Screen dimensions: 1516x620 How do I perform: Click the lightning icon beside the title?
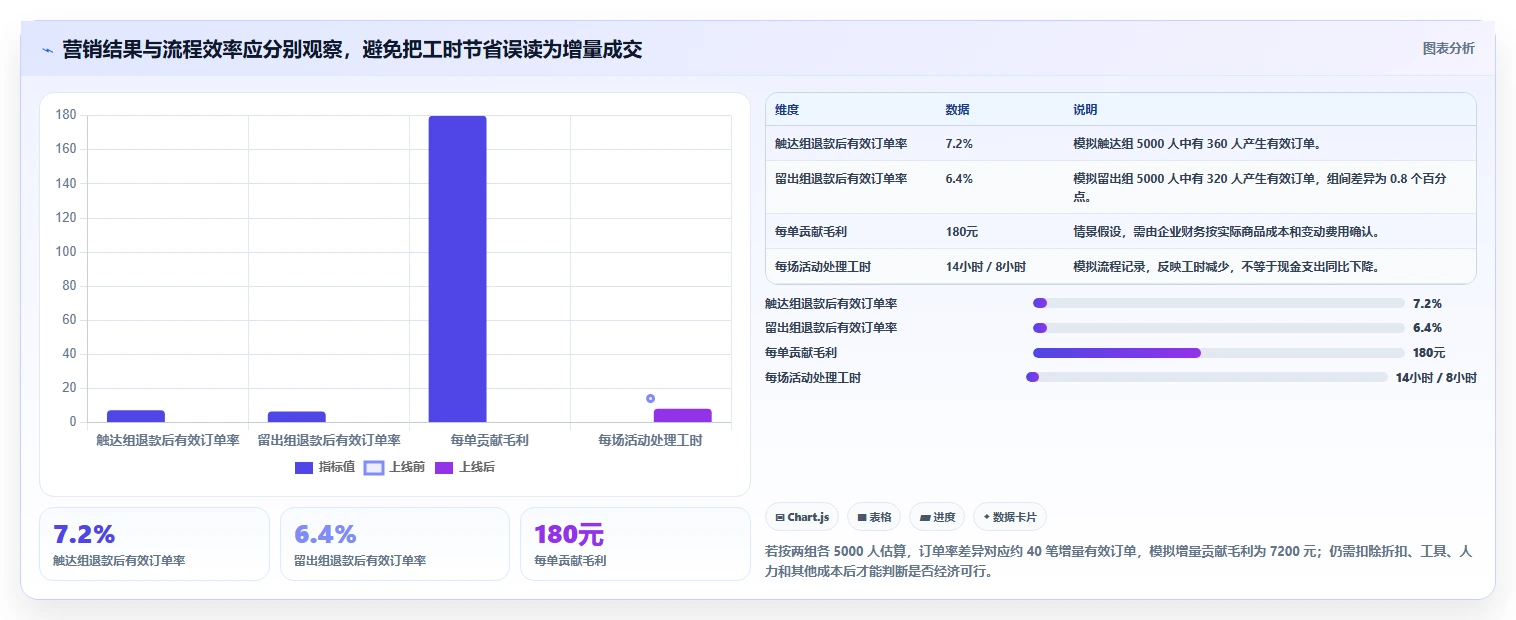47,49
